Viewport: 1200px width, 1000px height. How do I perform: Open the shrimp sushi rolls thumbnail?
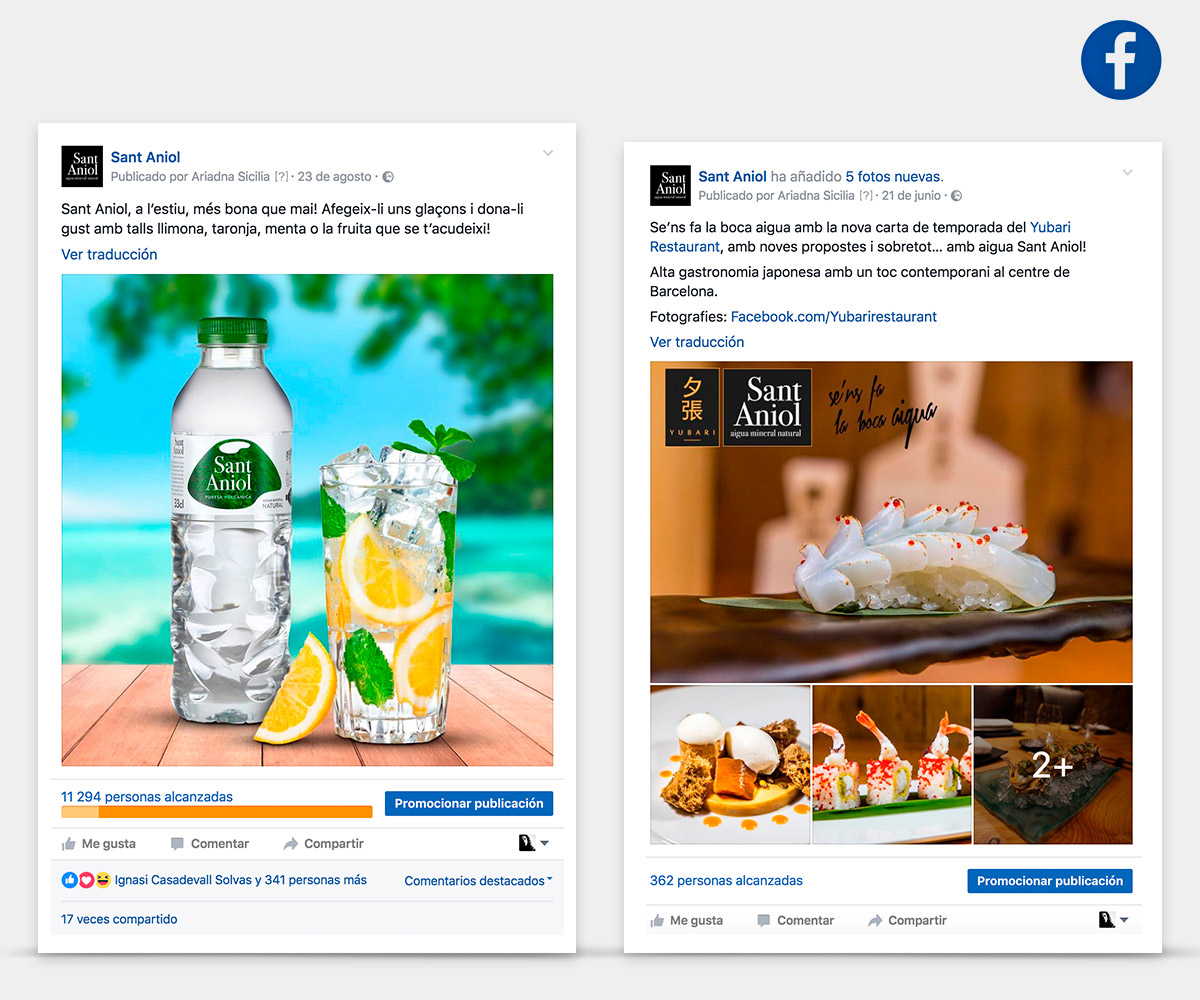(x=892, y=765)
